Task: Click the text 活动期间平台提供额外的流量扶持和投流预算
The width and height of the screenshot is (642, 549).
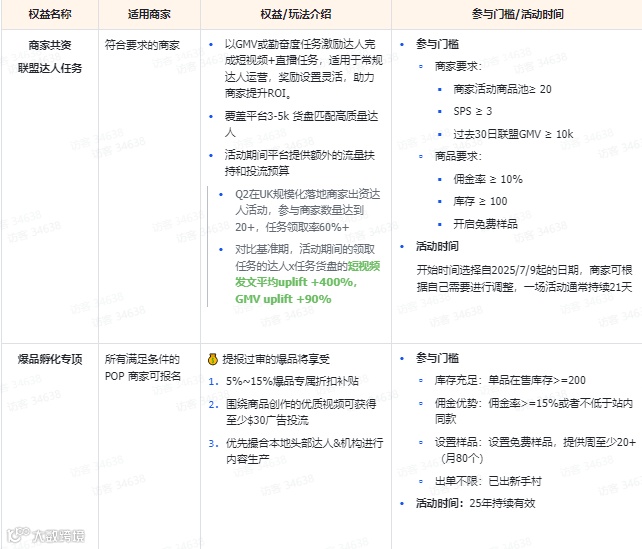Action: pyautogui.click(x=299, y=163)
